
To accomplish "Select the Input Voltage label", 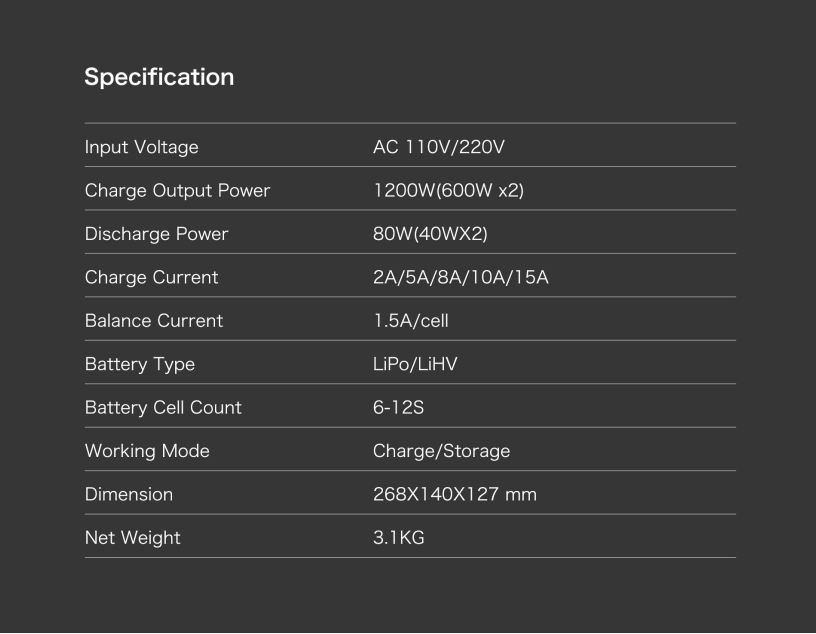I will (x=142, y=147).
